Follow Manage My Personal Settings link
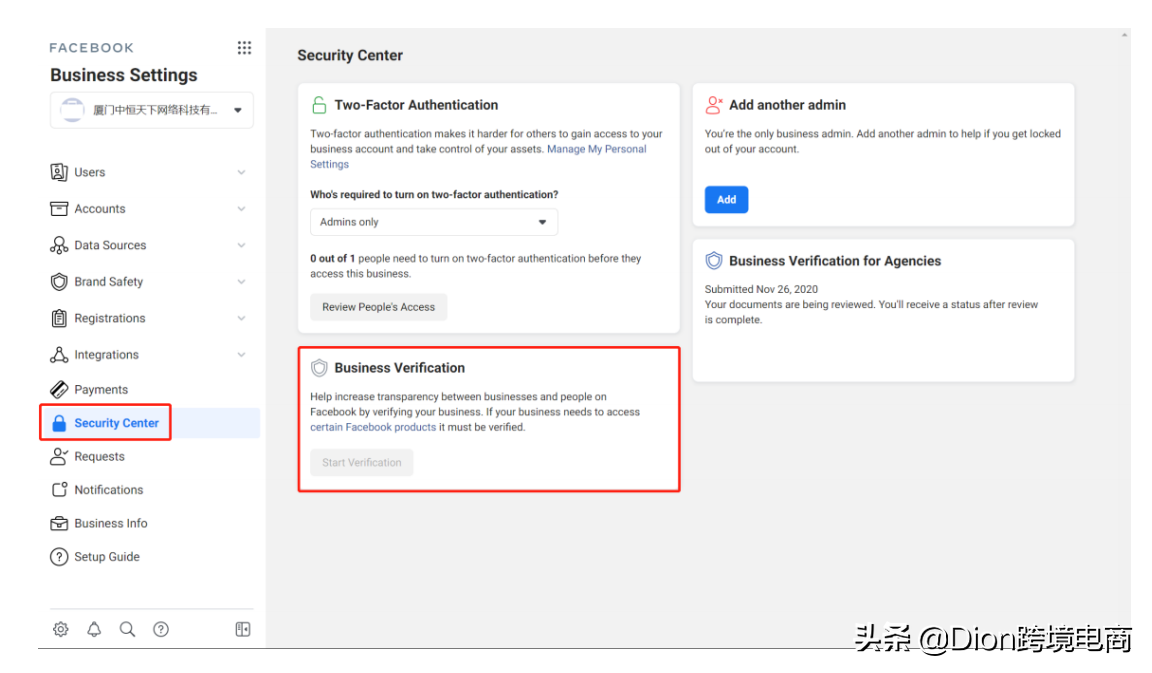 (478, 156)
